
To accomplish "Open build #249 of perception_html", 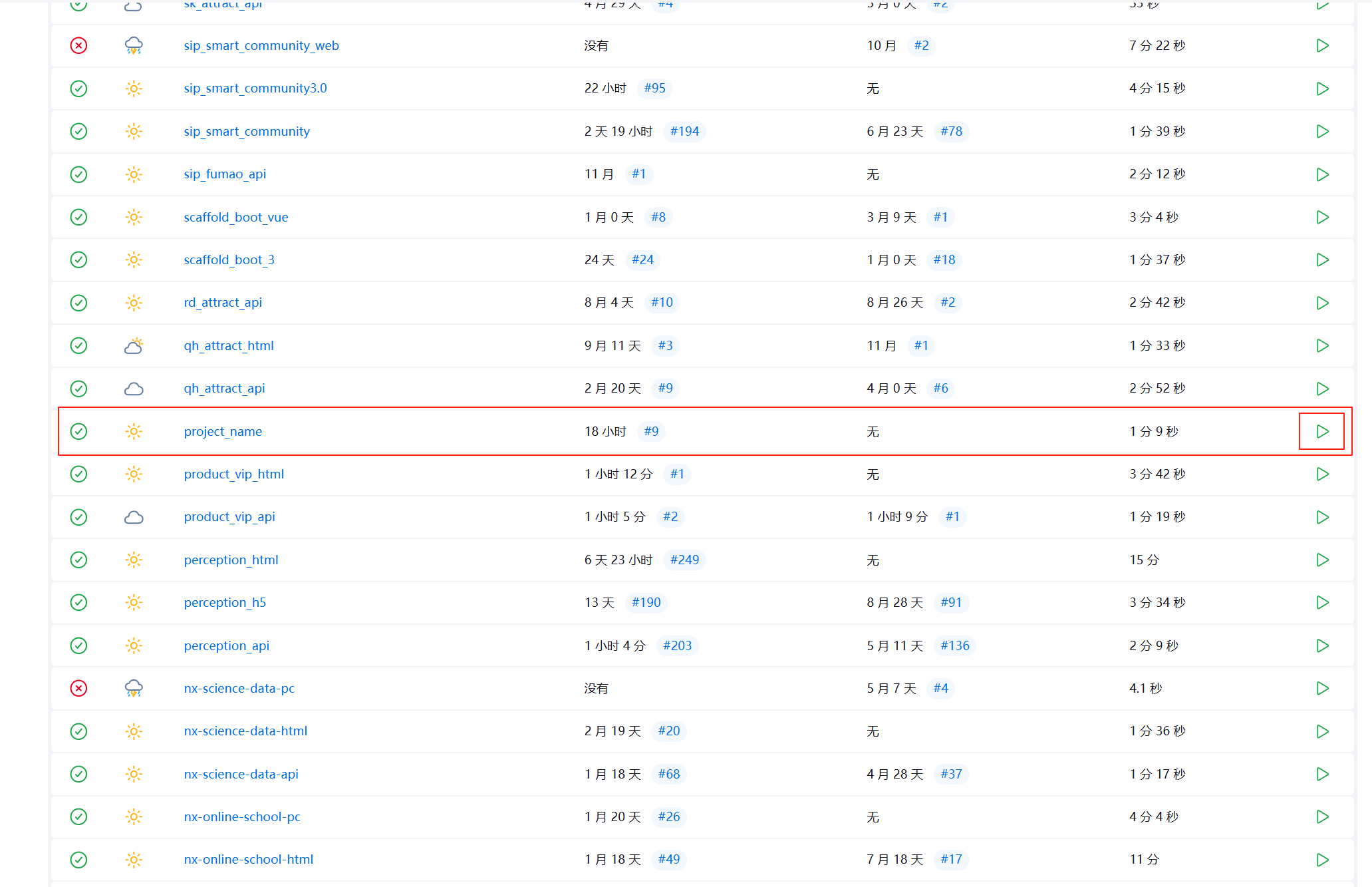I will (x=684, y=560).
